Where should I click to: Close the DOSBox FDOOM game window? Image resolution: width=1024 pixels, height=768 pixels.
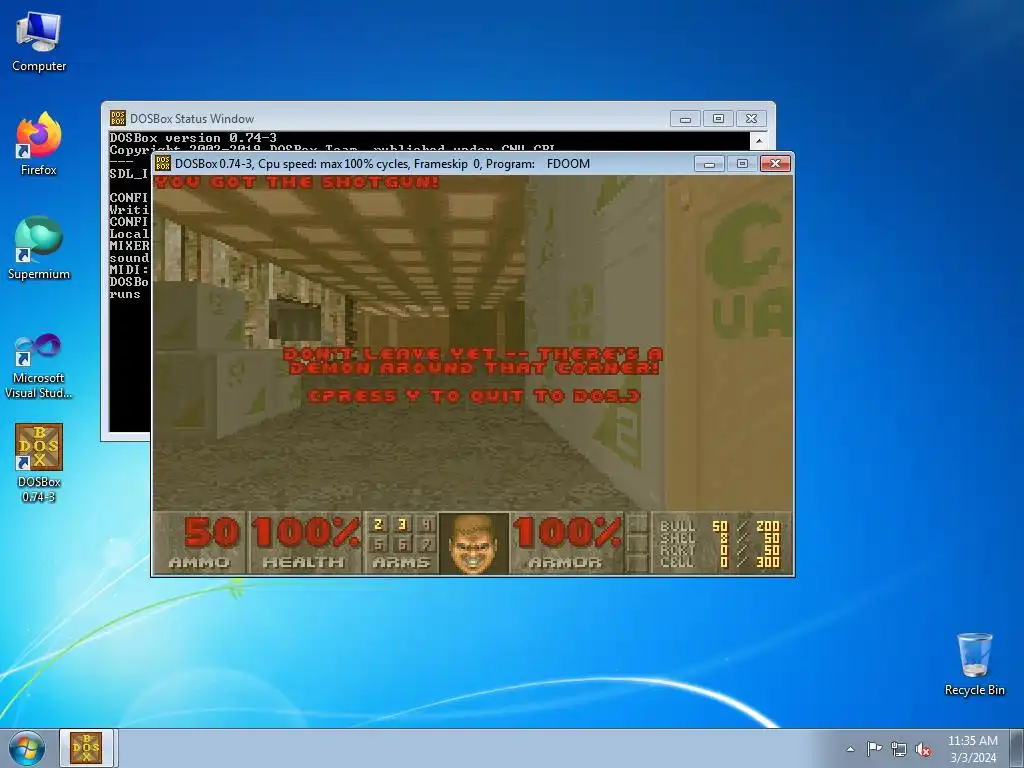775,163
